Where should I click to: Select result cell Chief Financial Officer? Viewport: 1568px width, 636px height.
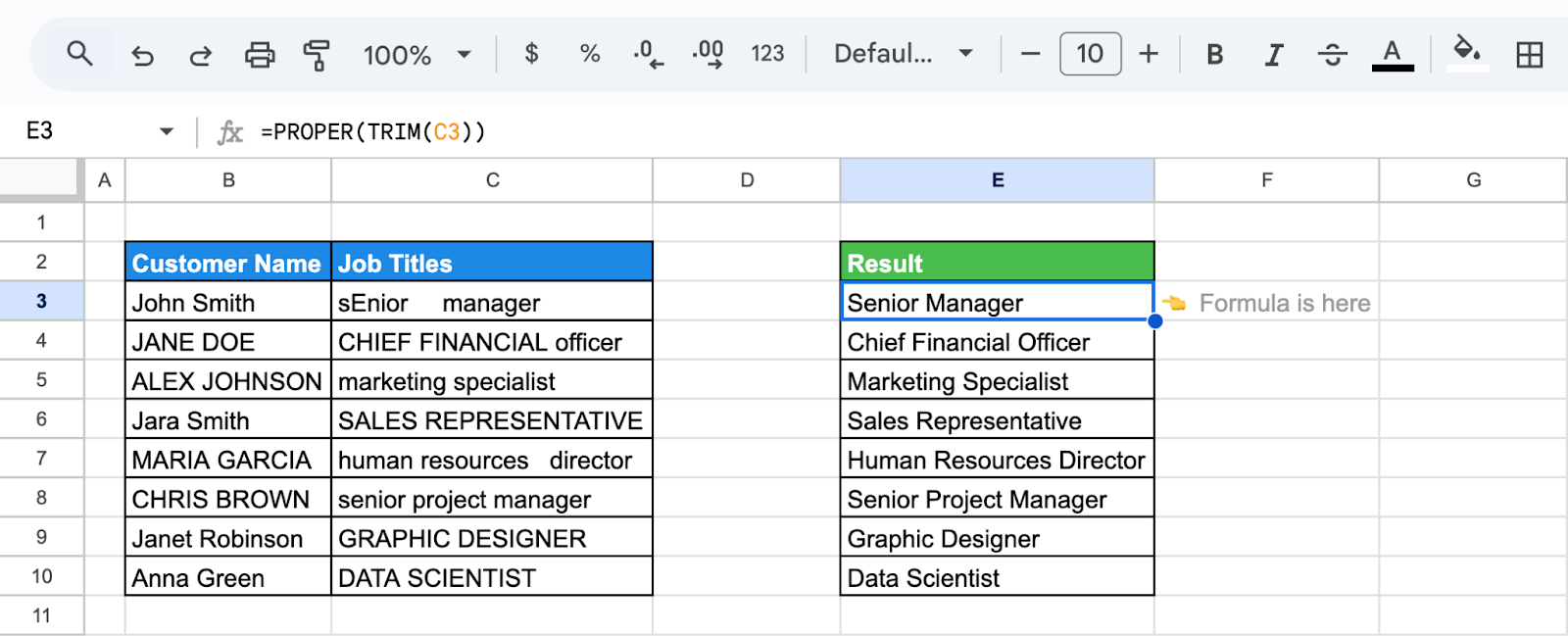[998, 341]
